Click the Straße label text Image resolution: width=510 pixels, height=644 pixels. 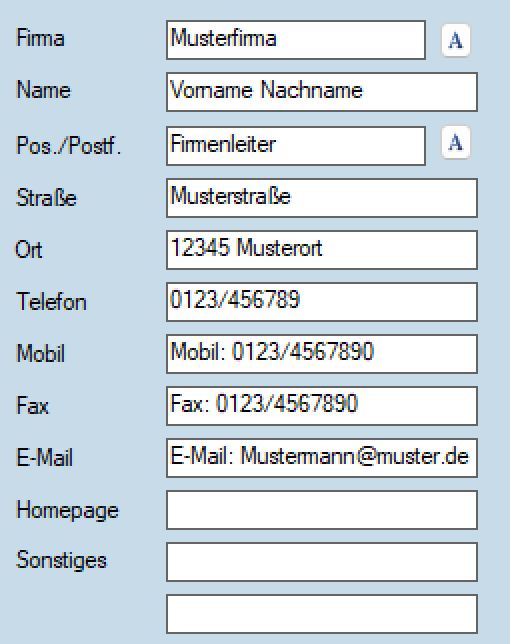(x=46, y=198)
